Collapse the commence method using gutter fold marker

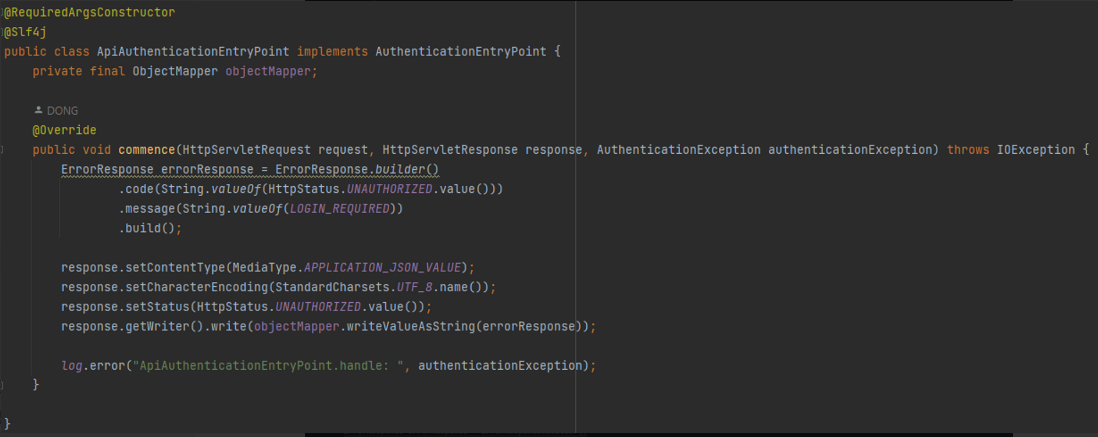tap(2, 150)
